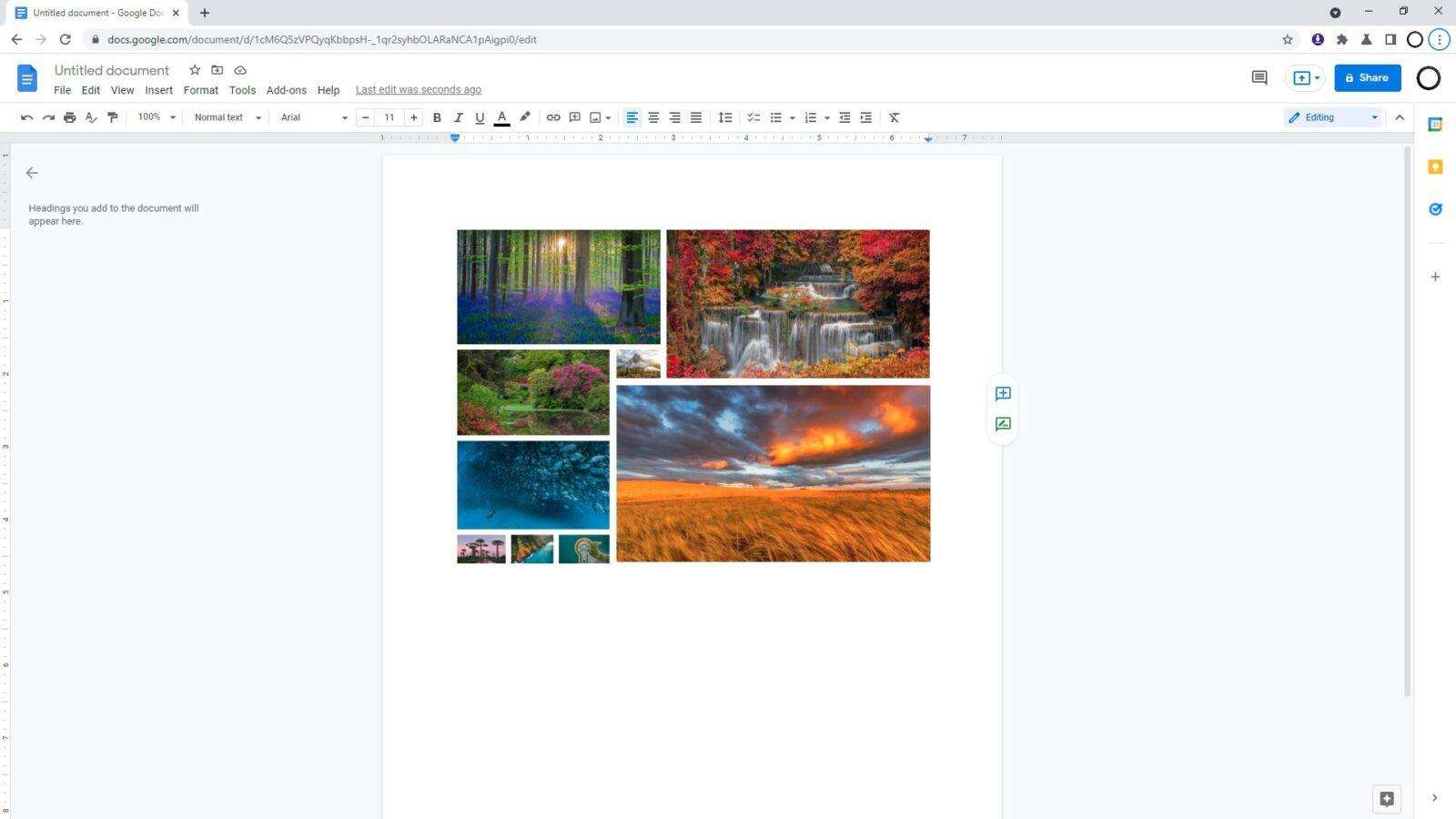1456x819 pixels.
Task: Click the Share button
Action: pyautogui.click(x=1368, y=77)
